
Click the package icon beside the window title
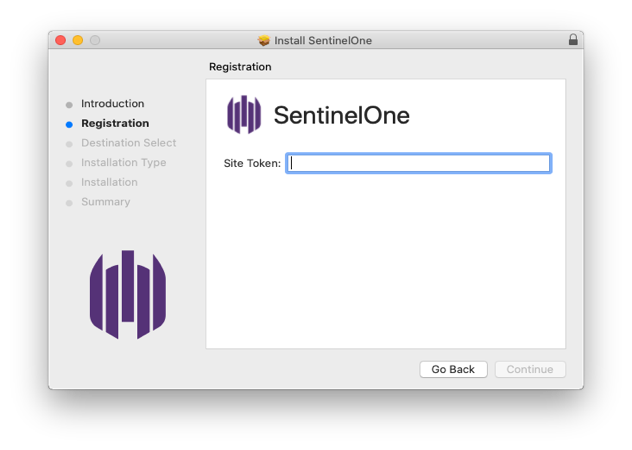click(x=264, y=40)
